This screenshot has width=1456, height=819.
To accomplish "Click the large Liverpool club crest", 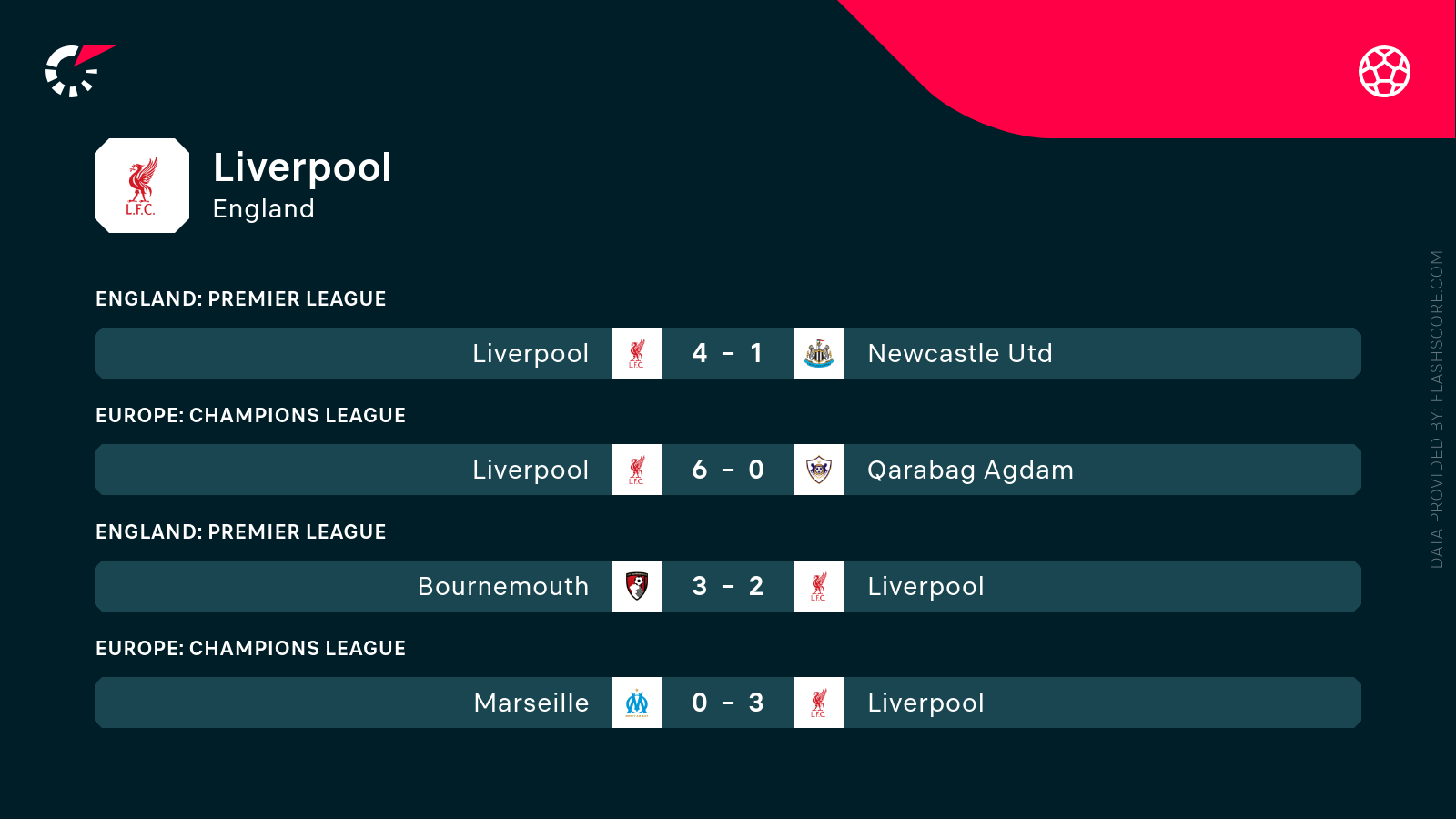I will 142,186.
